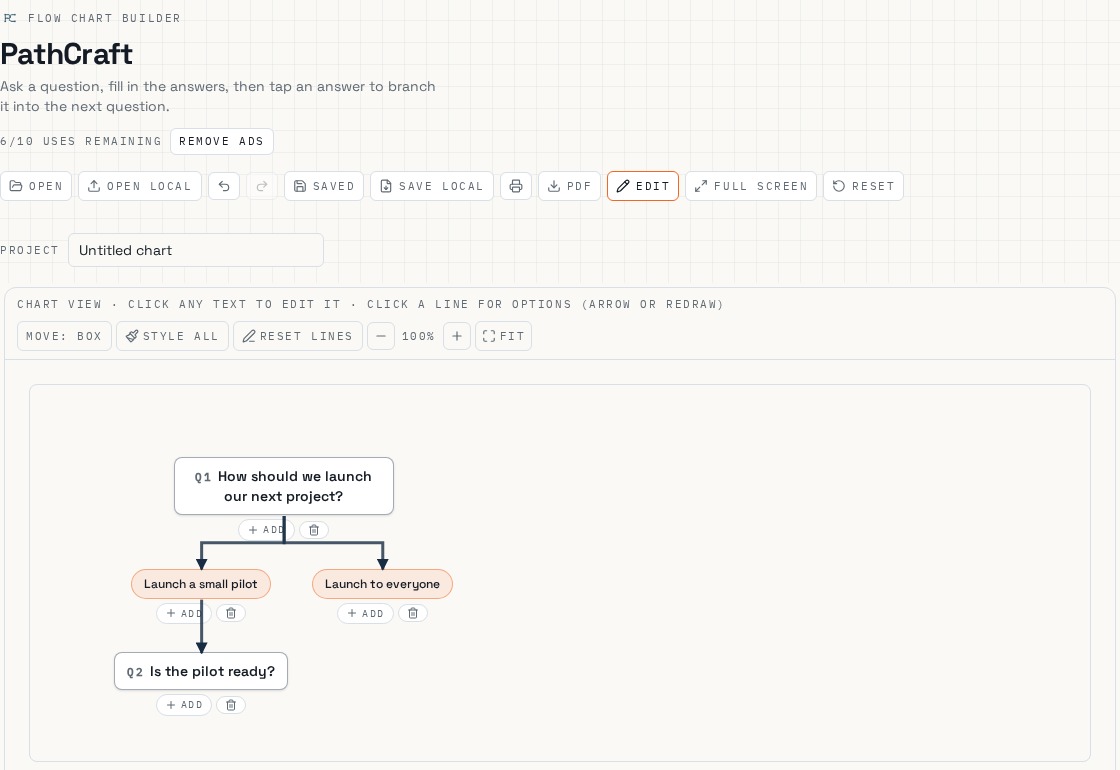Click the arrow line into 'Launch to everyone'
Screen dimensions: 1120x770
pyautogui.click(x=383, y=556)
